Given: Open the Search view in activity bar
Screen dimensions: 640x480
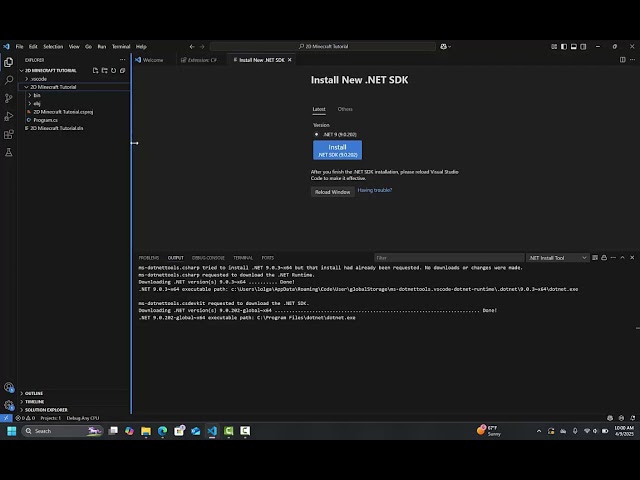Looking at the screenshot, I should 9,80.
